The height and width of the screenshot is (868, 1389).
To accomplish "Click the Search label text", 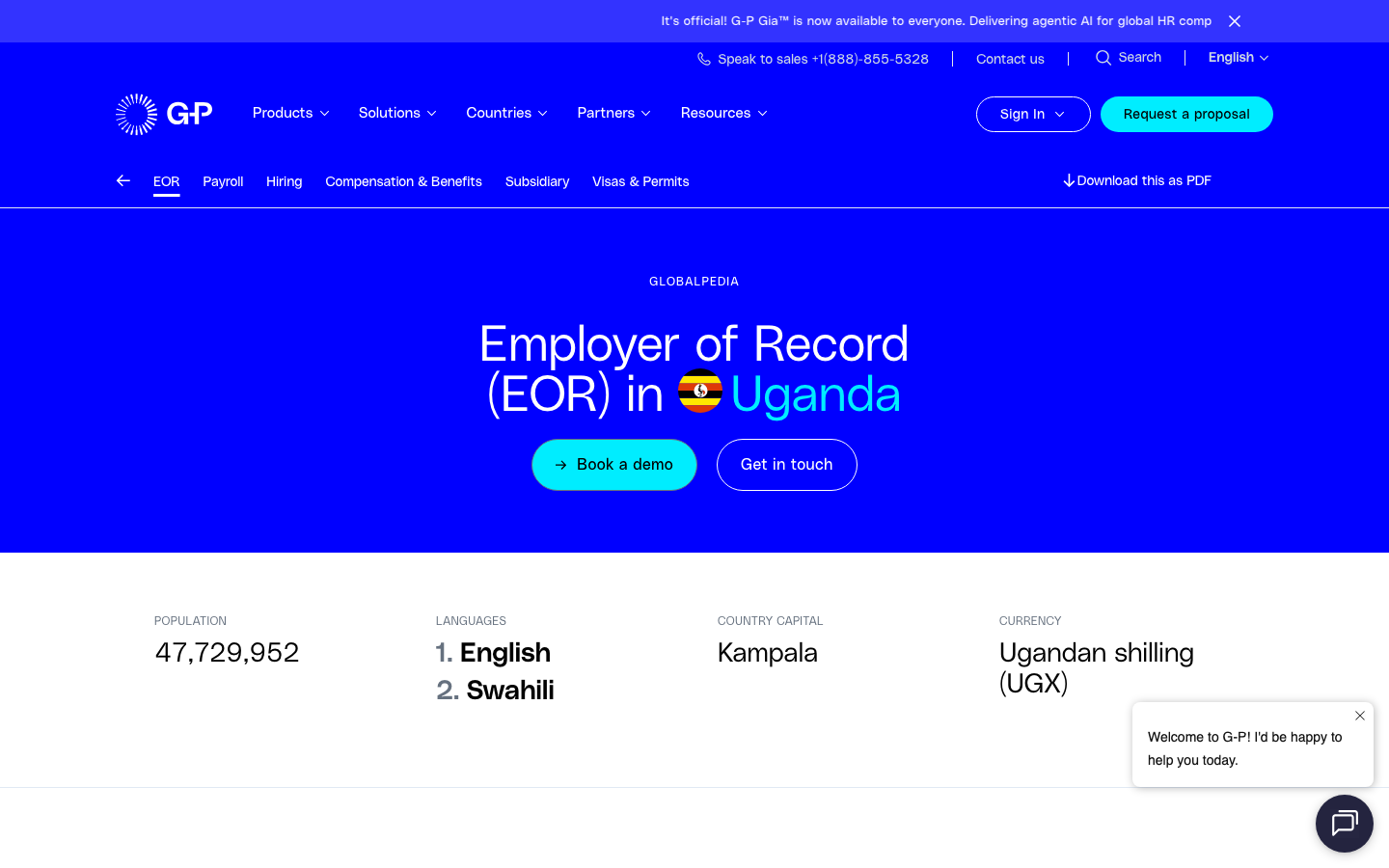I will click(x=1140, y=58).
